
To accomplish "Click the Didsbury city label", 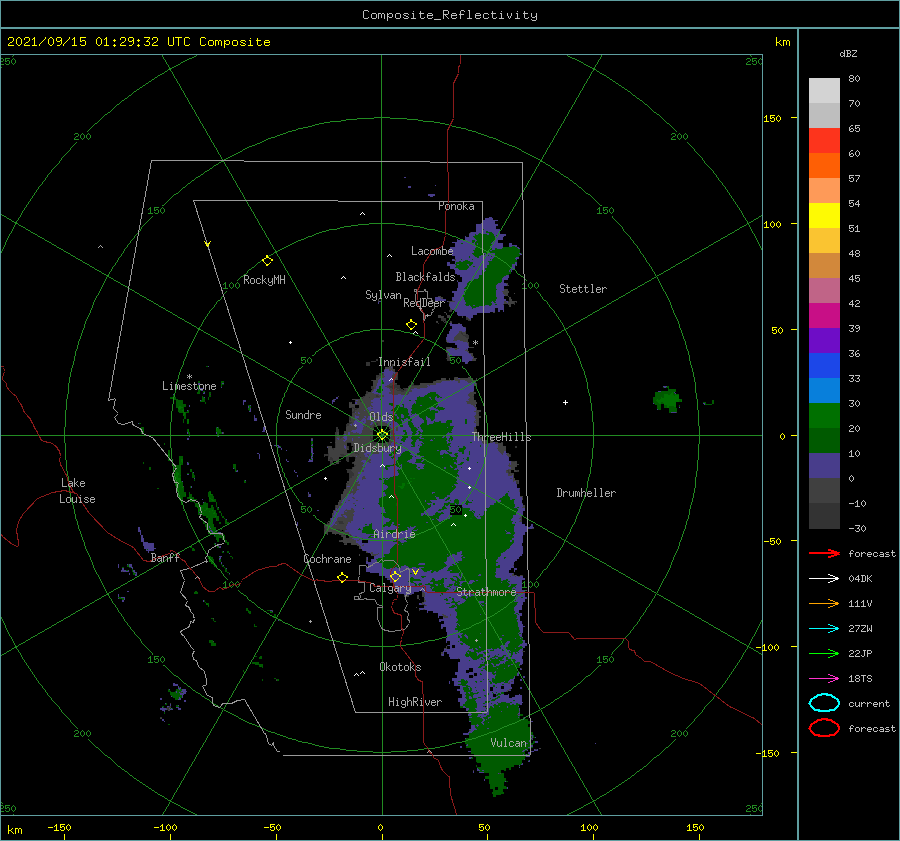I will click(x=377, y=448).
